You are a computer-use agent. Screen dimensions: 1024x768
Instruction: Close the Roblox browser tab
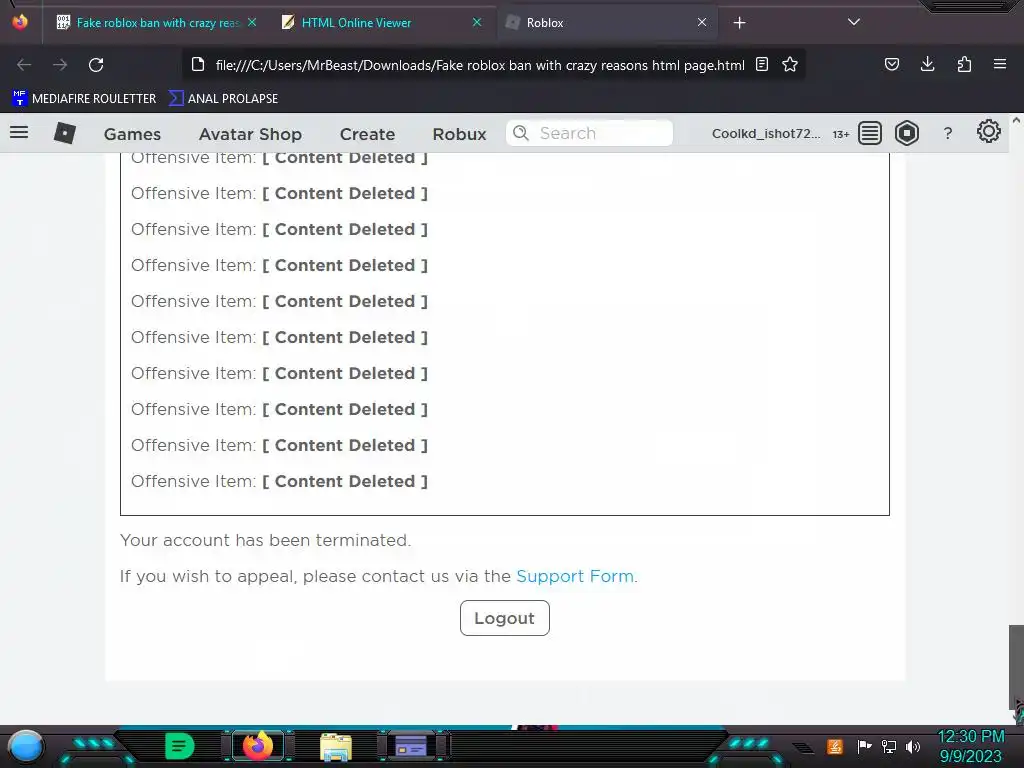(701, 22)
